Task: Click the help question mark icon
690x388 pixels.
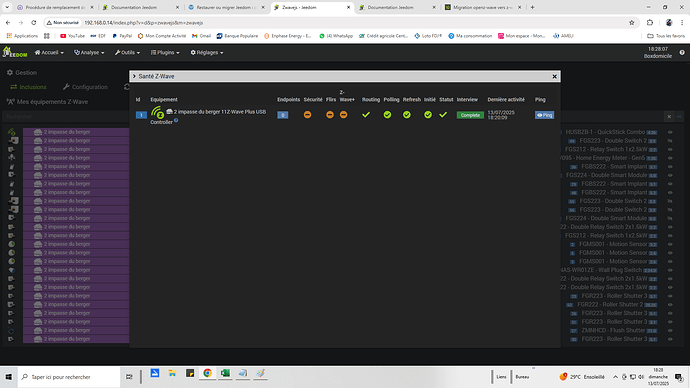Action: click(x=682, y=52)
